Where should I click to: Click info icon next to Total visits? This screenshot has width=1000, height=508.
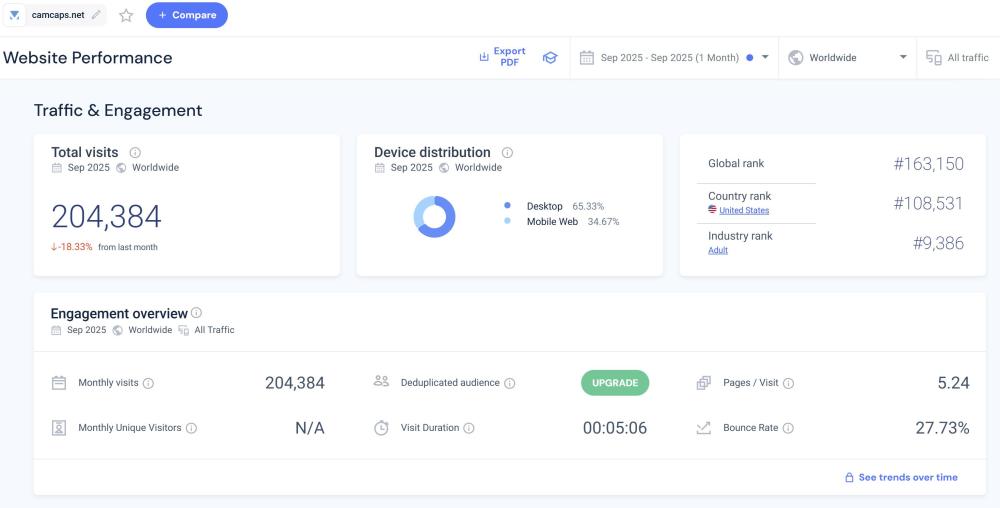pos(135,153)
